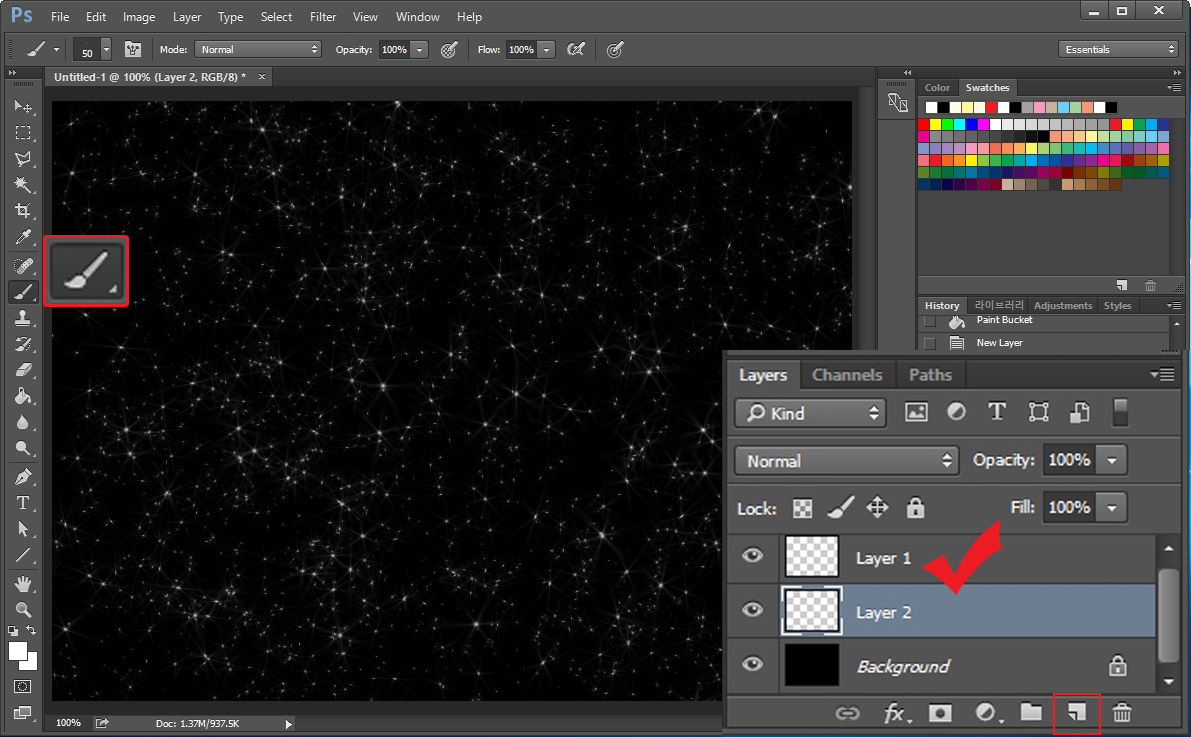Select the Pen tool
Viewport: 1191px width, 737px height.
click(23, 477)
